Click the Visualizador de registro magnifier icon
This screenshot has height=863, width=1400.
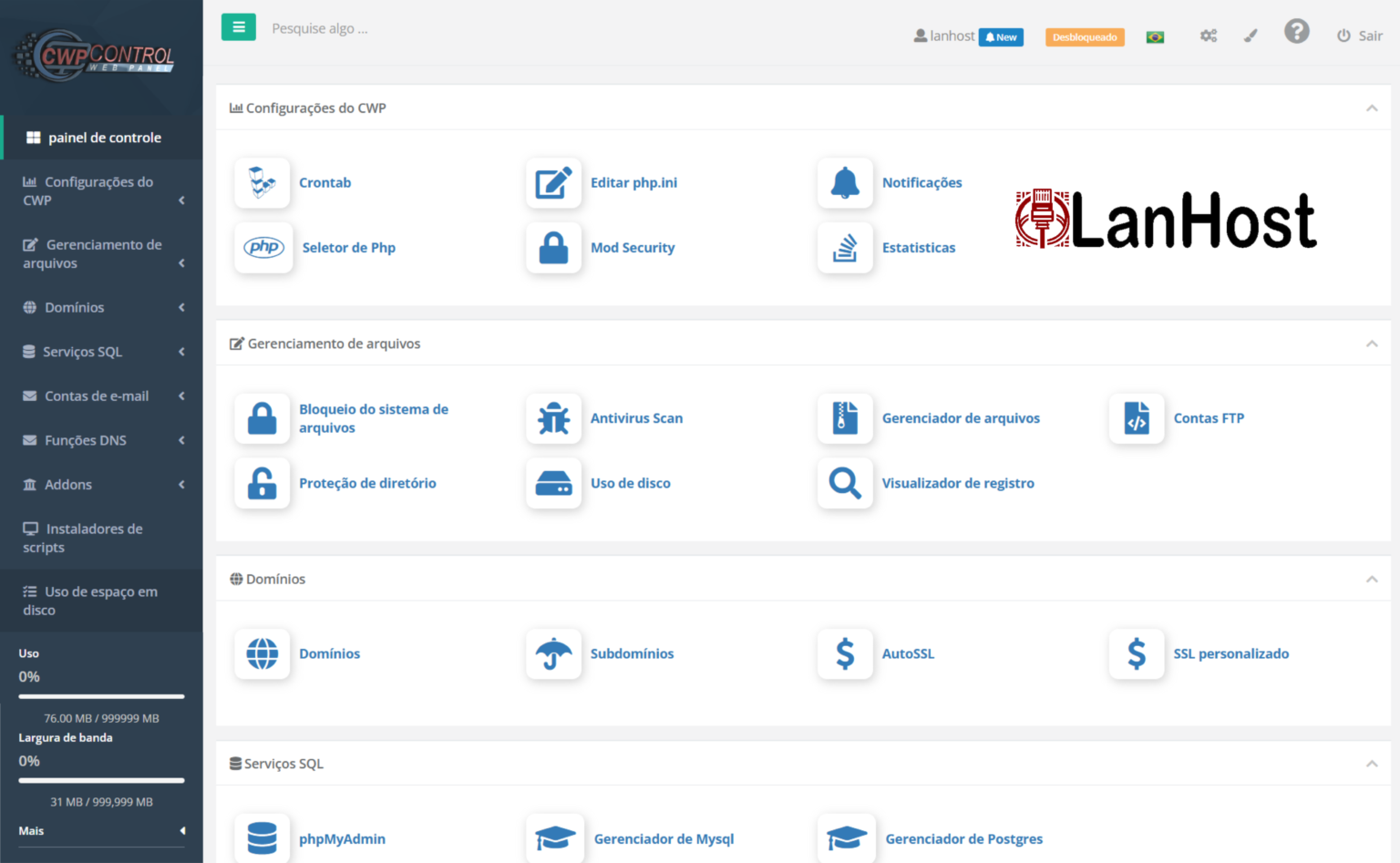(845, 483)
